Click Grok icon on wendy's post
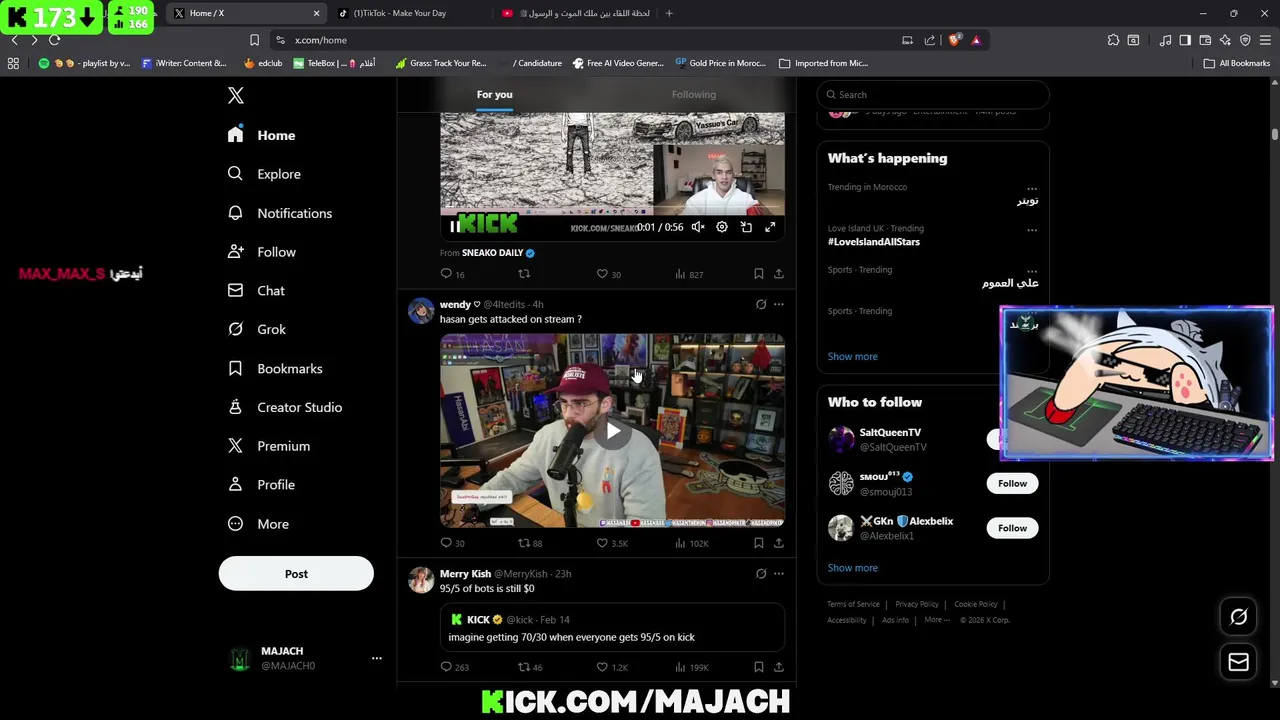Viewport: 1280px width, 720px height. tap(761, 304)
